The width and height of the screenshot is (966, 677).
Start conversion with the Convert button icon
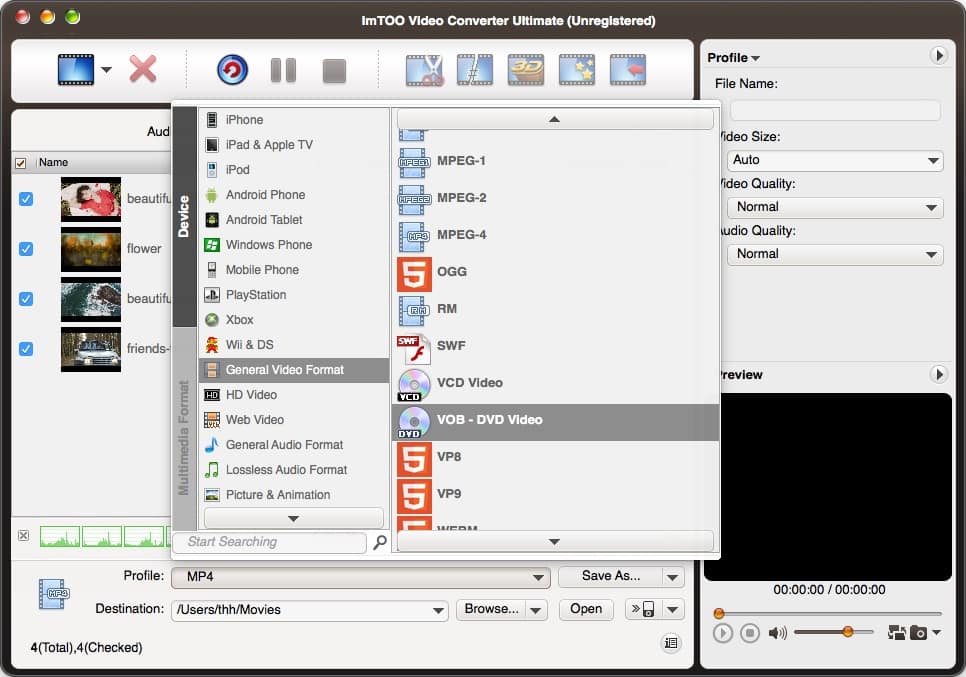tap(230, 70)
